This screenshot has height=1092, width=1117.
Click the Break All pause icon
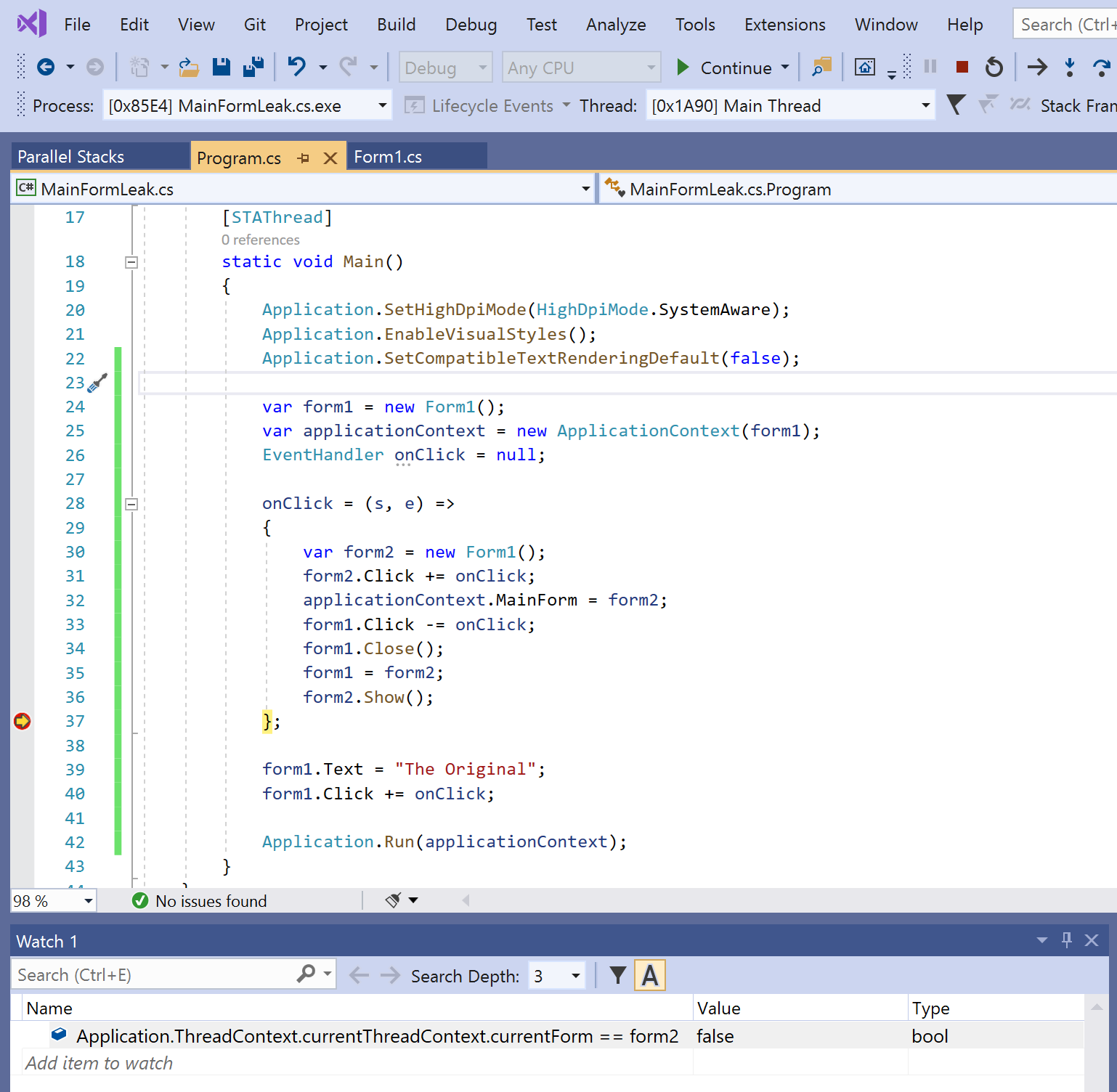point(930,67)
